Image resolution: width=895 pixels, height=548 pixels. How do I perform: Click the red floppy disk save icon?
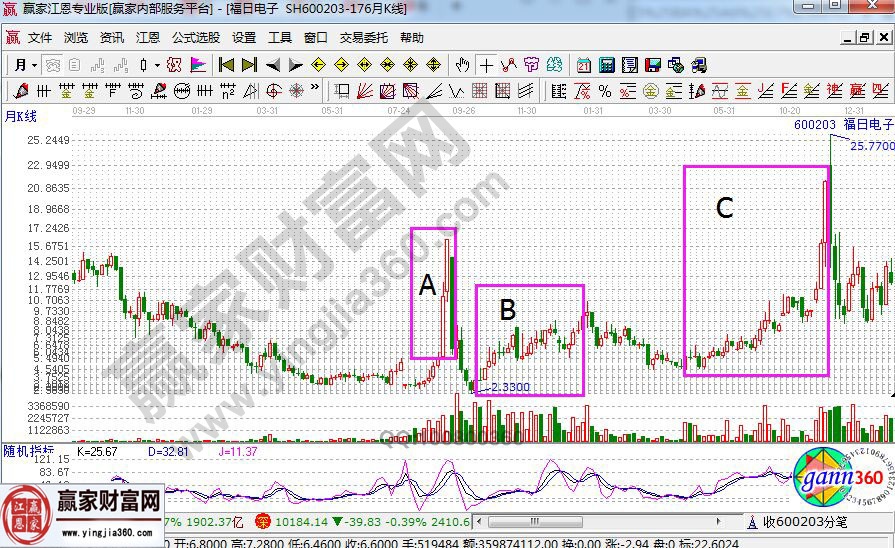(653, 65)
